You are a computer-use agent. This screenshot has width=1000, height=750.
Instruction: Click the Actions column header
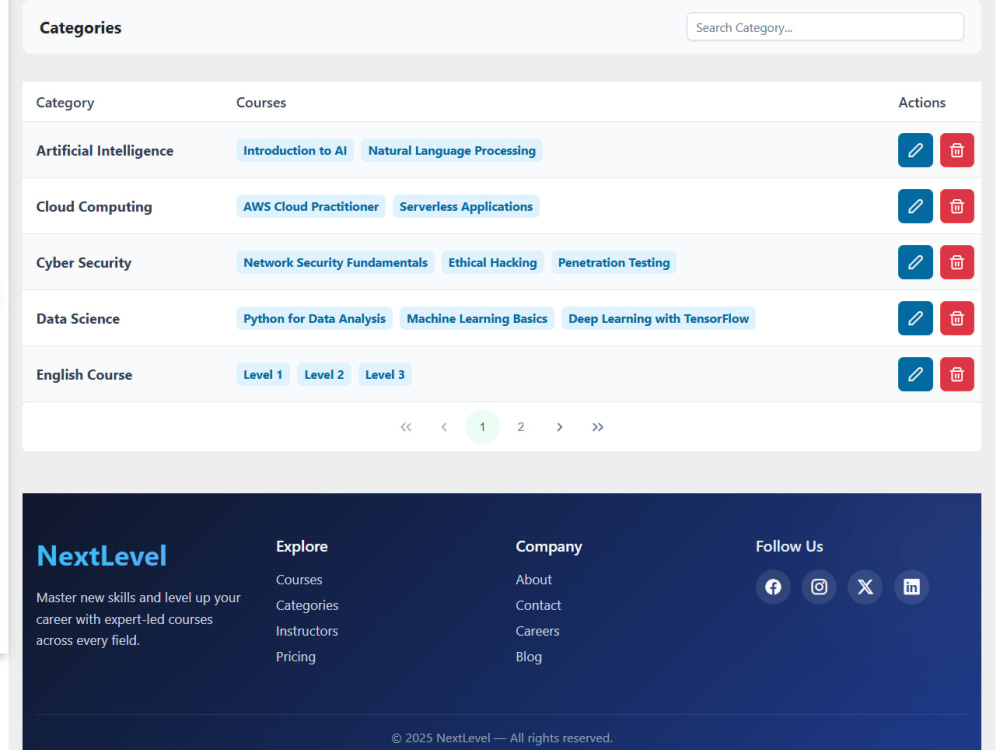point(922,103)
